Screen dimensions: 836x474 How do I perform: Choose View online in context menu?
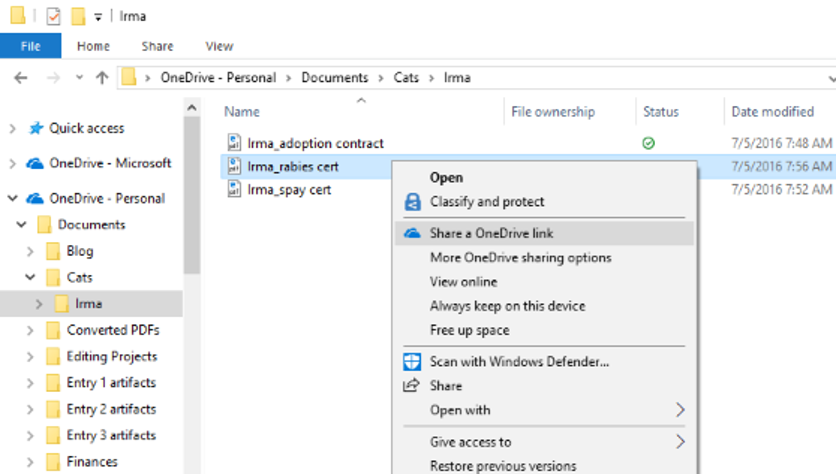tap(463, 282)
